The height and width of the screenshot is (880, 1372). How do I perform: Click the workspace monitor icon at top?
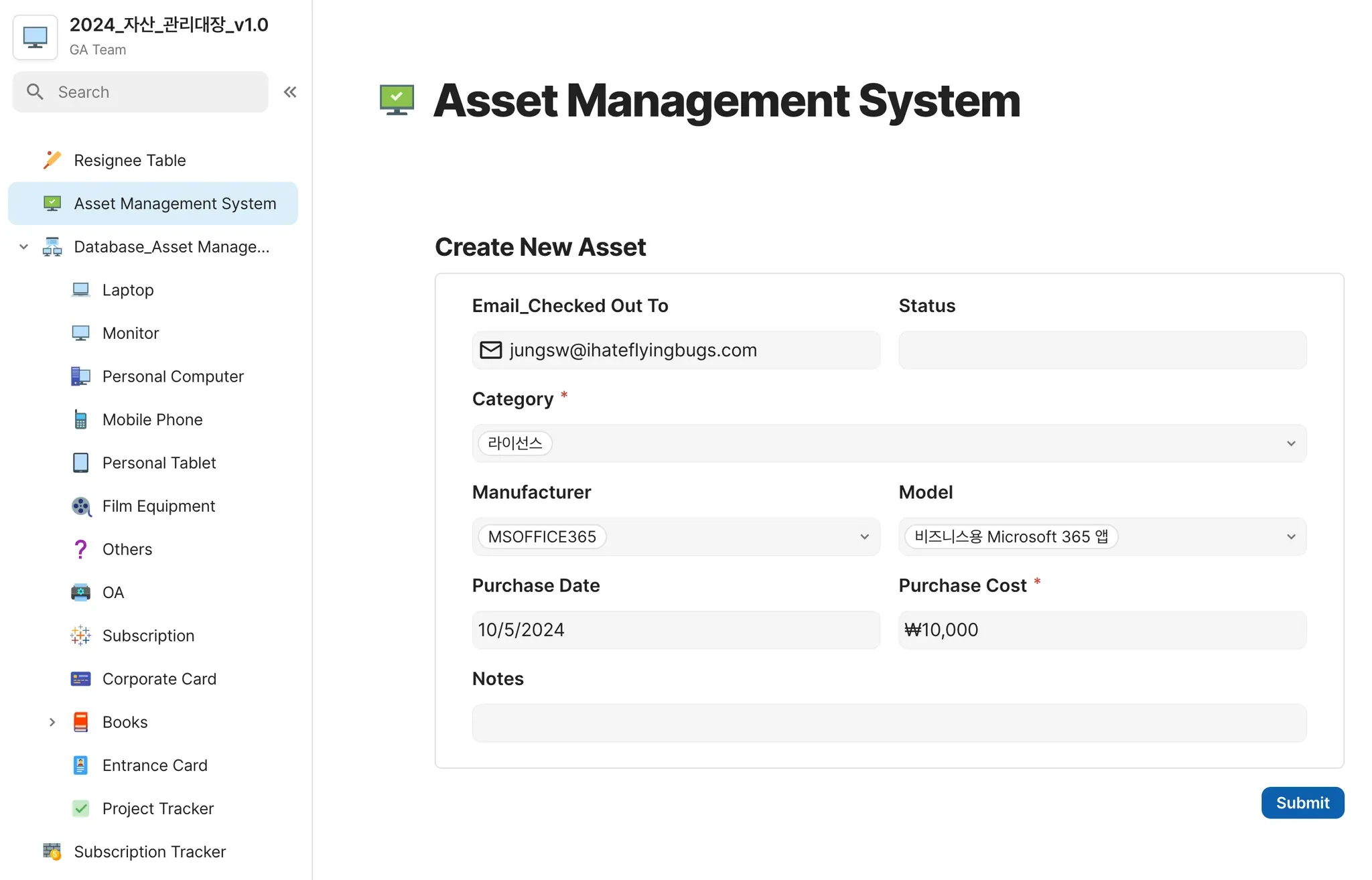tap(36, 38)
